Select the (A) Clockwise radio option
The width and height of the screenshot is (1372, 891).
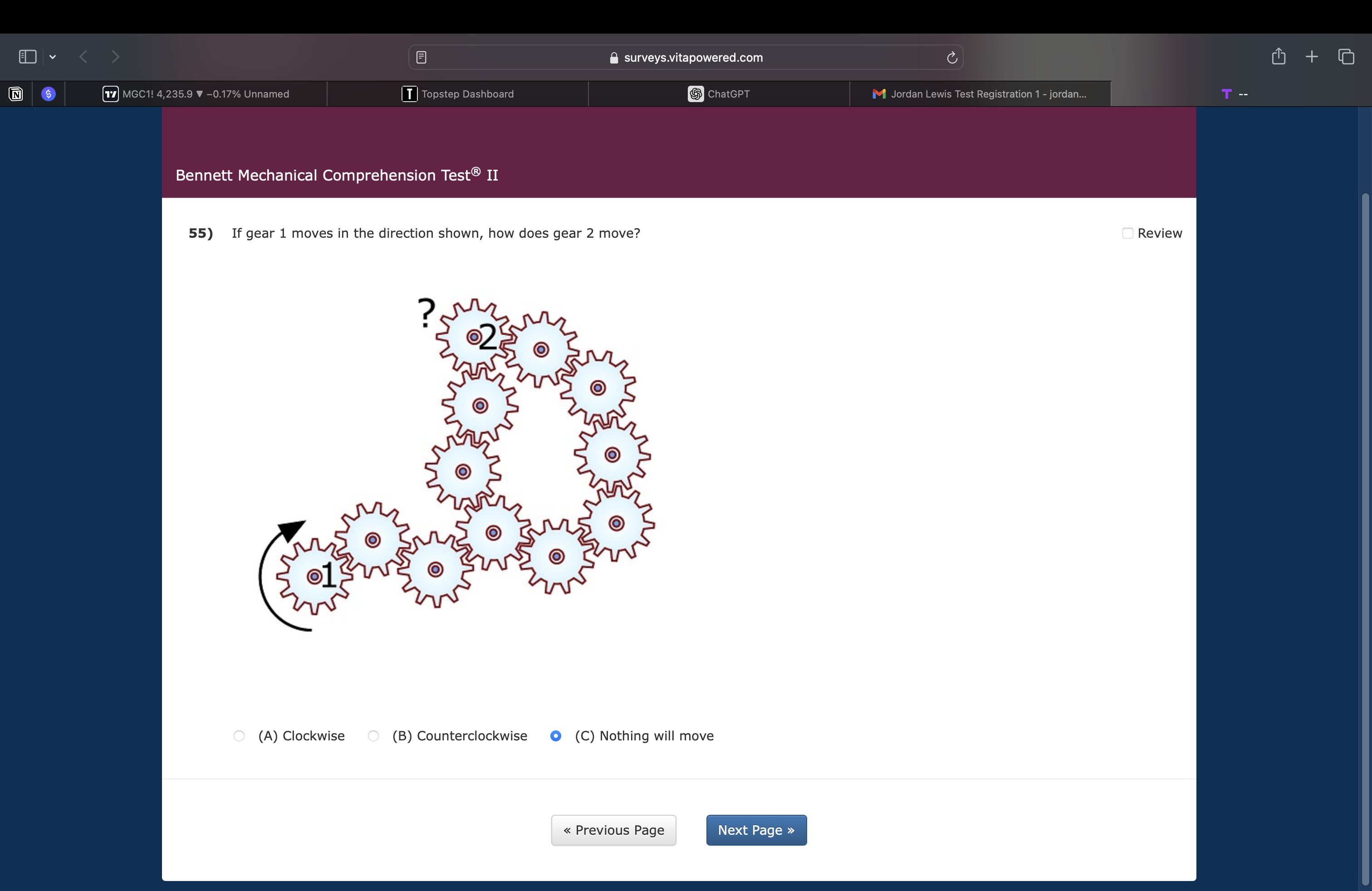239,736
